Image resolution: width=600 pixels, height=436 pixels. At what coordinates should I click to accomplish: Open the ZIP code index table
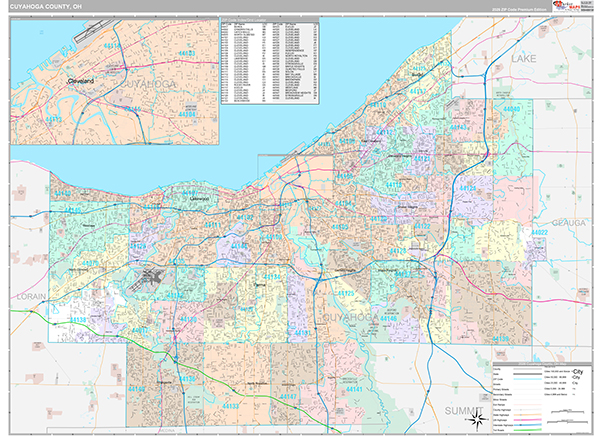[269, 62]
